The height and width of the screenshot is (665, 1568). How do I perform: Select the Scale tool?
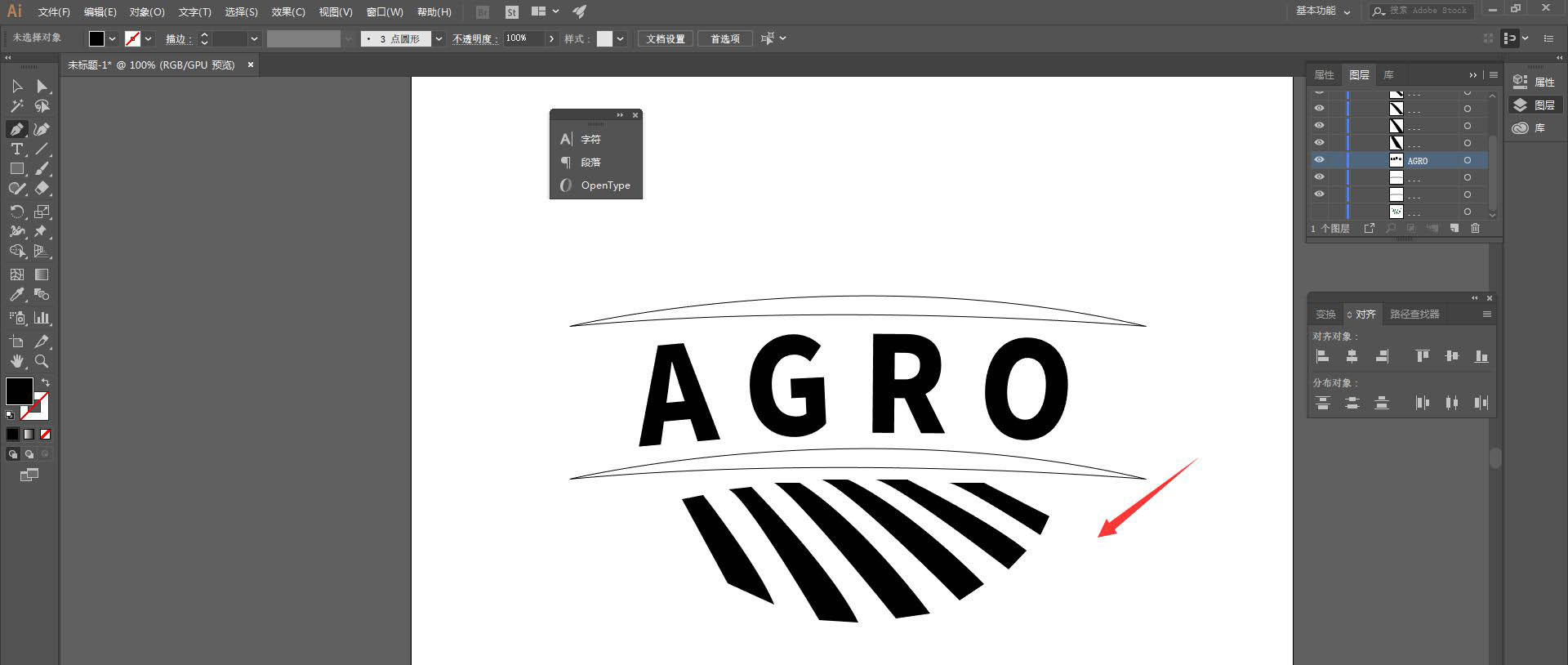coord(42,212)
